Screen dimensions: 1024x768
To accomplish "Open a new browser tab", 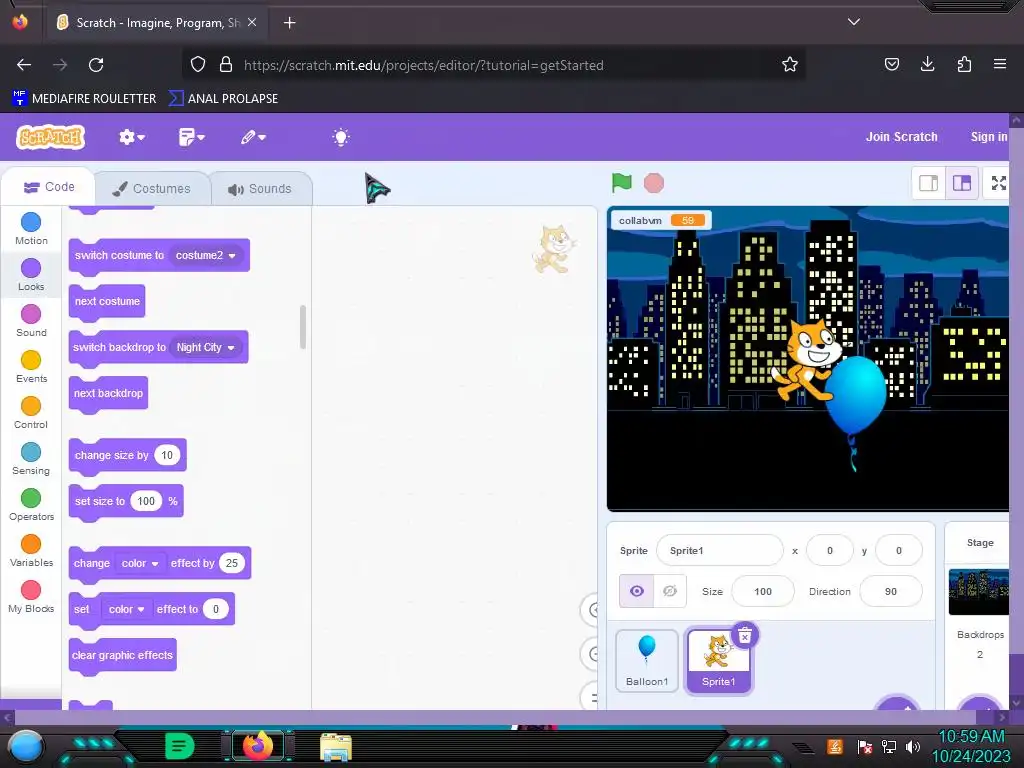I will pyautogui.click(x=289, y=23).
